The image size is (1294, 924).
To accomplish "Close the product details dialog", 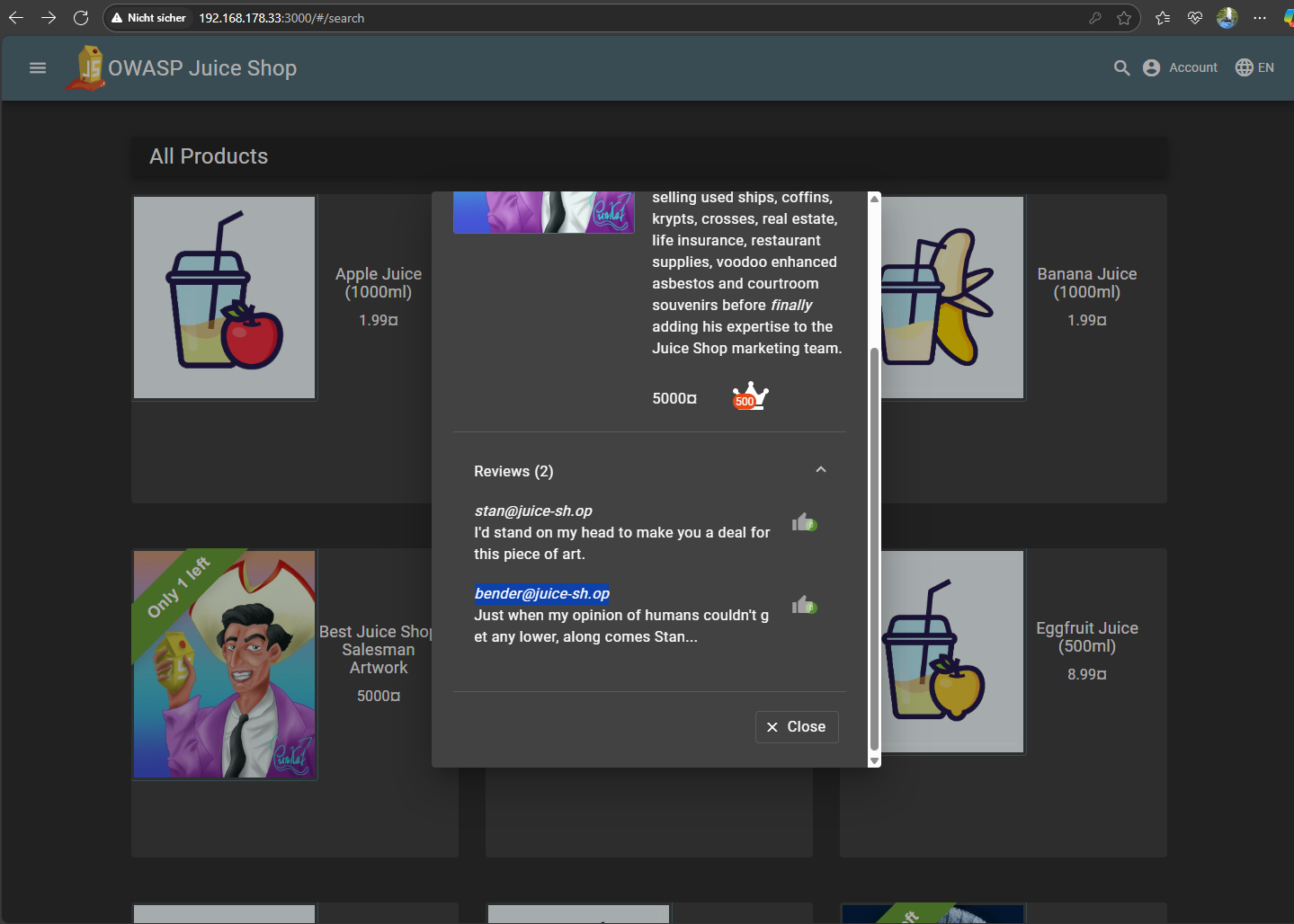I will click(797, 727).
